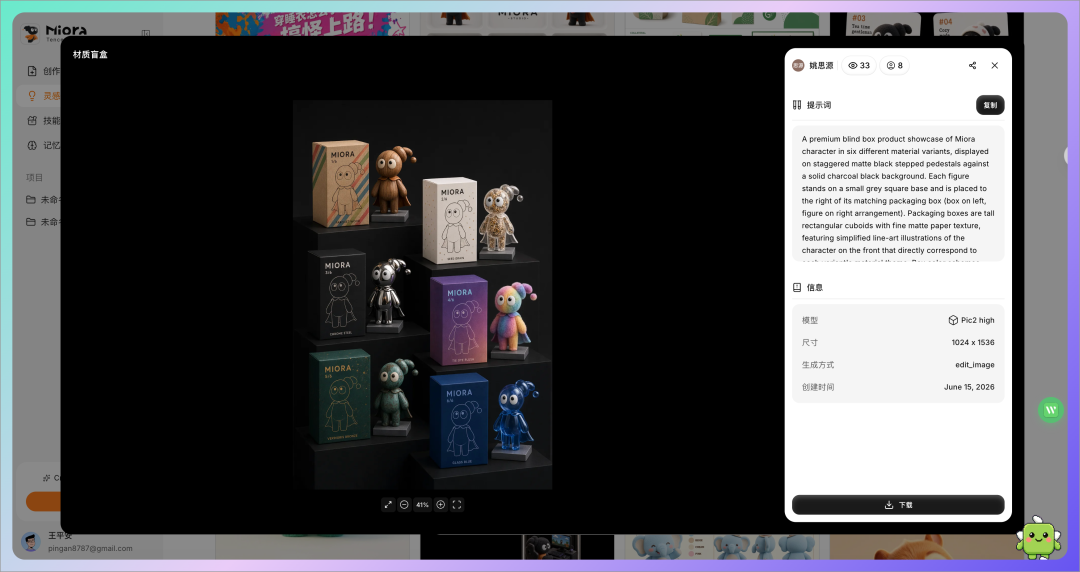The height and width of the screenshot is (572, 1080).
Task: Open 记忆 in the background sidebar
Action: [x=43, y=145]
